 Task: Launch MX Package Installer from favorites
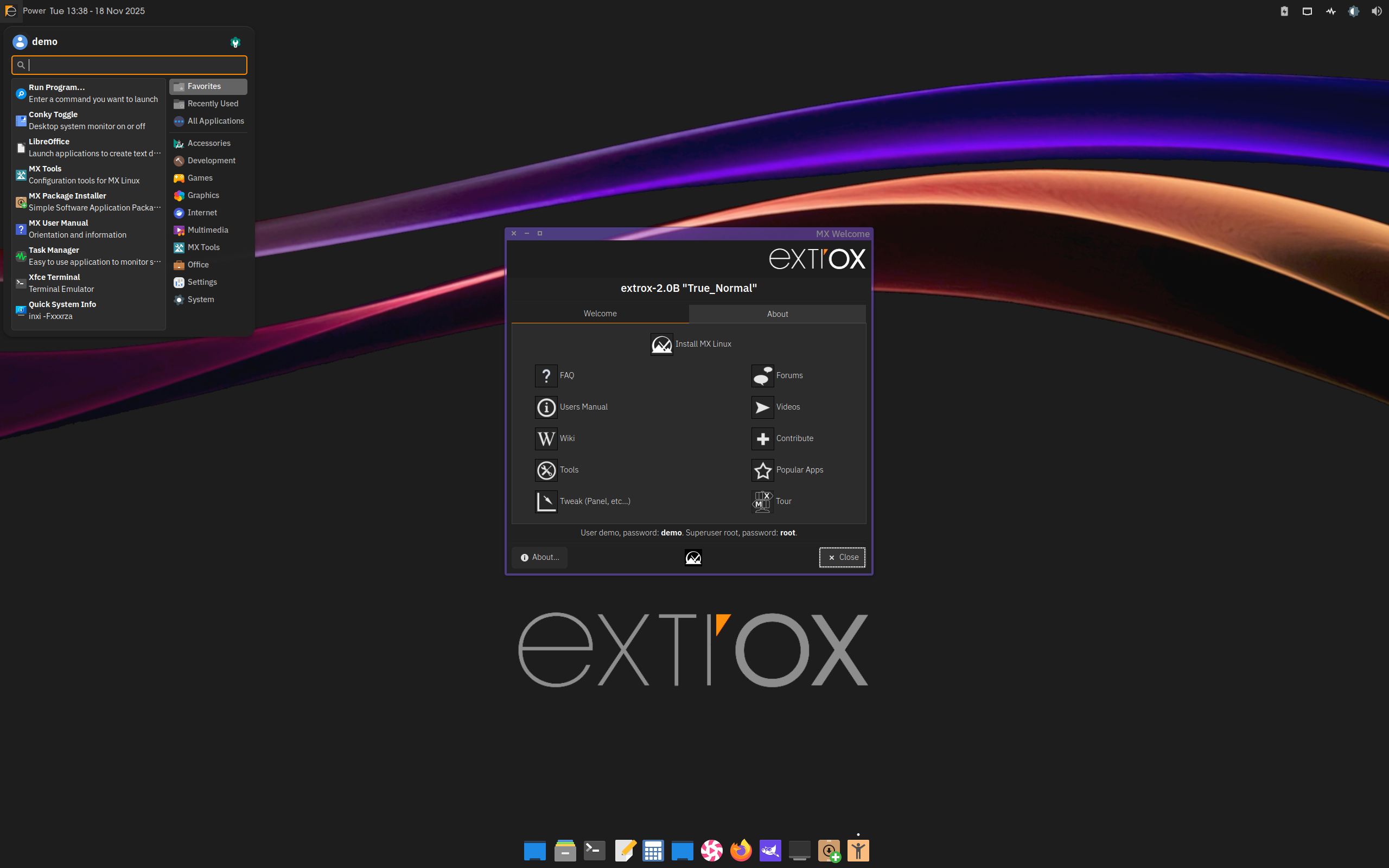tap(88, 201)
